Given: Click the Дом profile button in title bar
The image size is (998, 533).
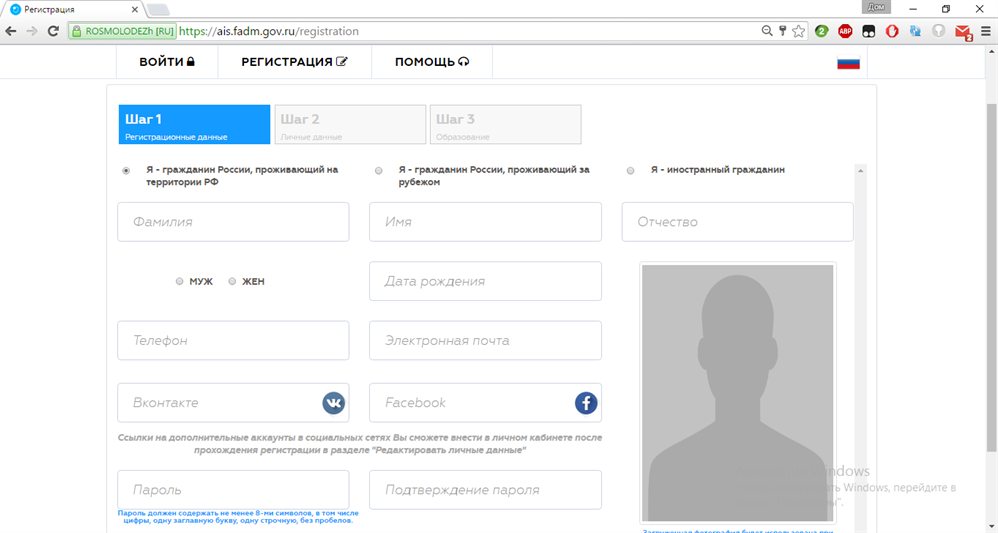Looking at the screenshot, I should pos(876,7).
